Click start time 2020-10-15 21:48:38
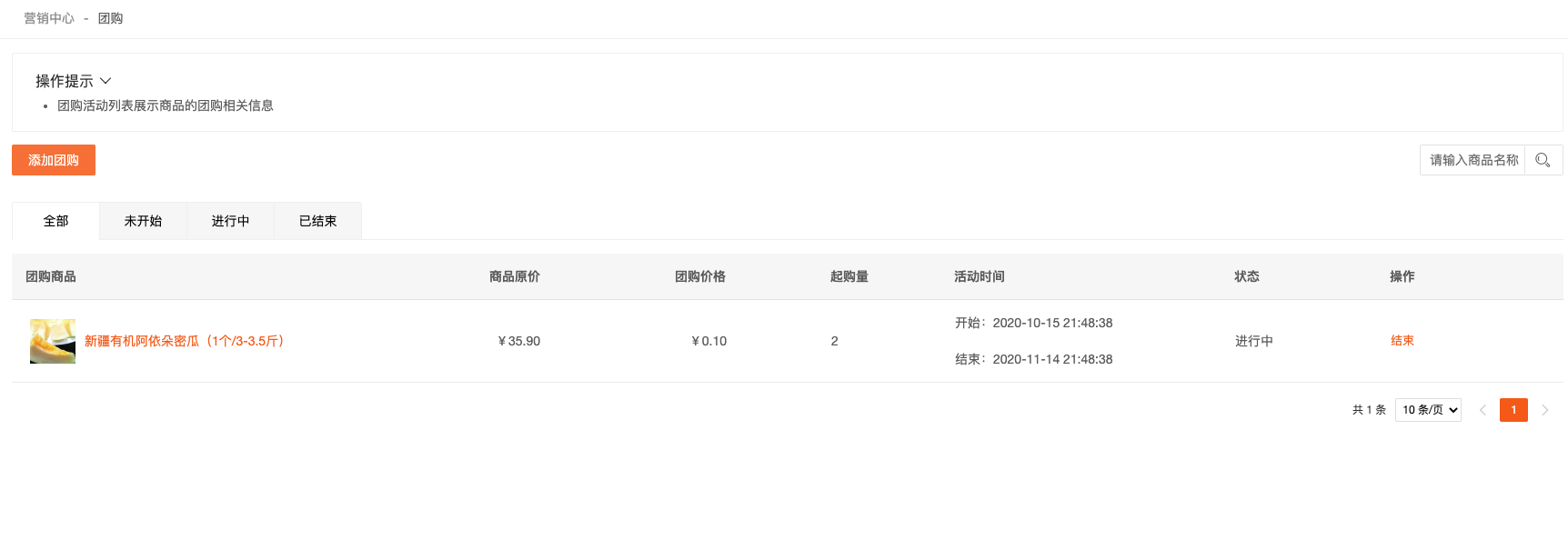The image size is (1568, 550). pyautogui.click(x=1052, y=323)
